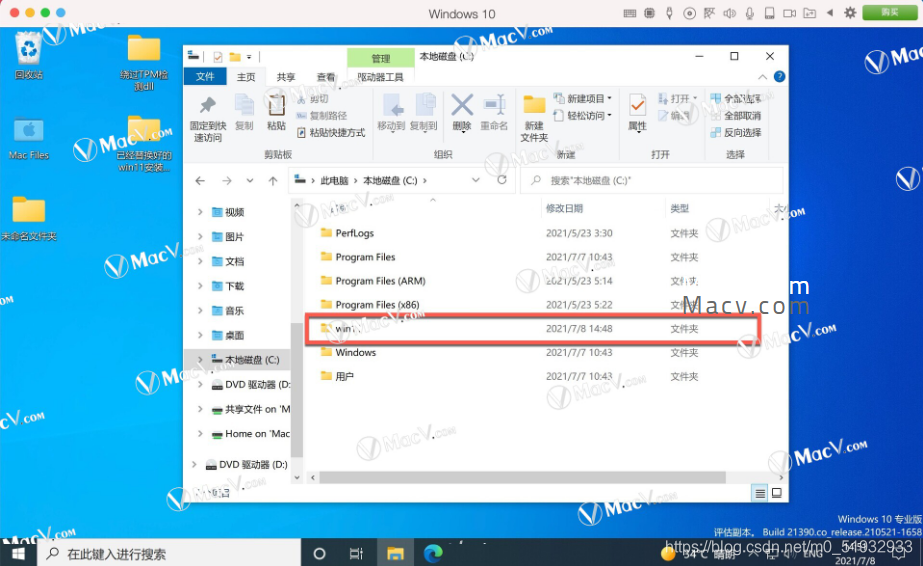923x566 pixels.
Task: Switch to the 共享 ribbon tab
Action: (x=285, y=77)
